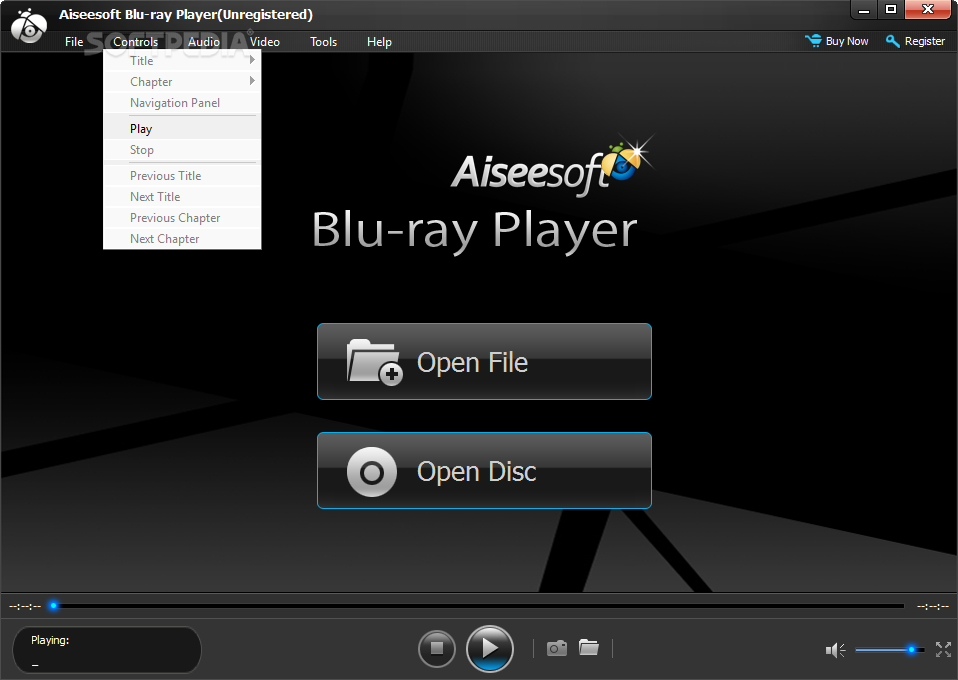Image resolution: width=958 pixels, height=680 pixels.
Task: Click the round Play button
Action: [489, 648]
